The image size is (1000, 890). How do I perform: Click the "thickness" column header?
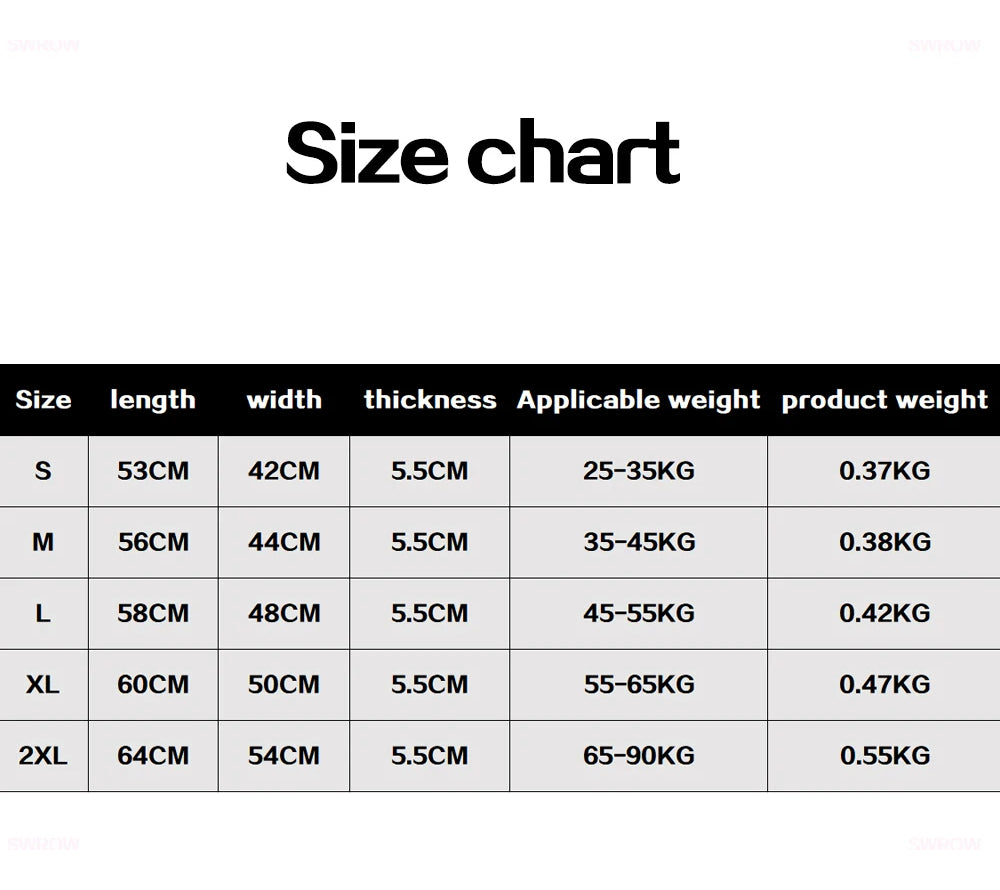(x=430, y=400)
